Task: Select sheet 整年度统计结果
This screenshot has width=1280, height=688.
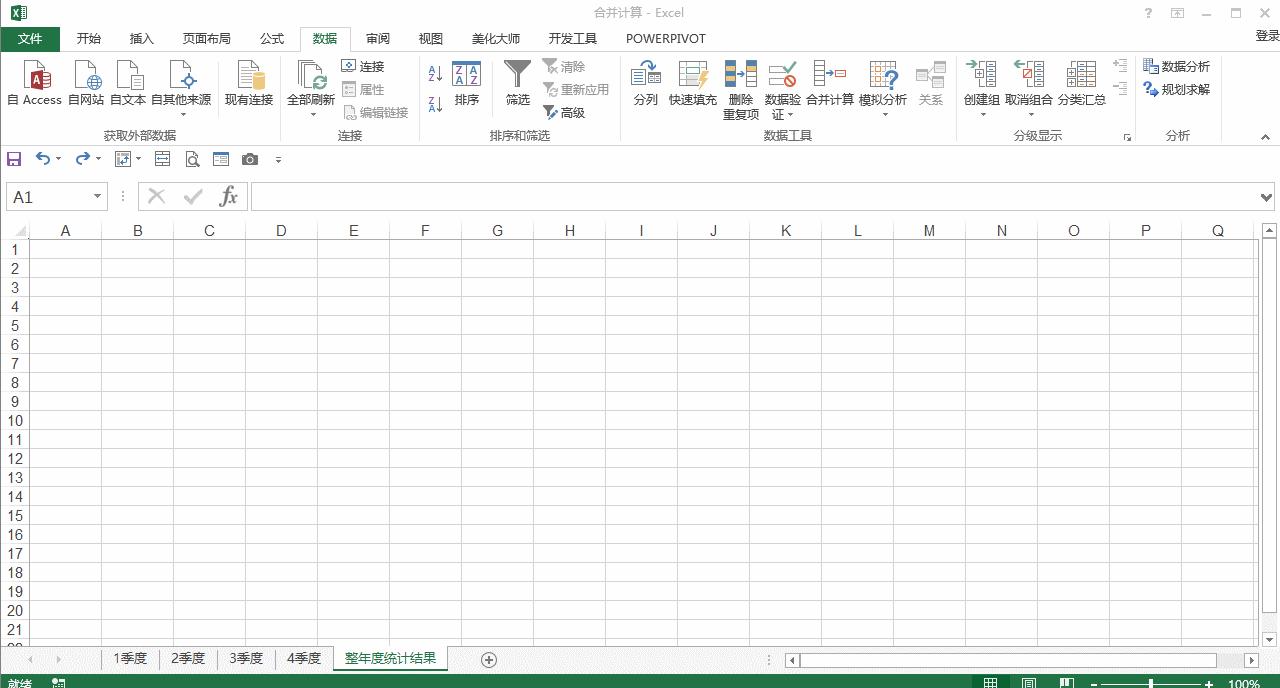Action: click(x=390, y=658)
